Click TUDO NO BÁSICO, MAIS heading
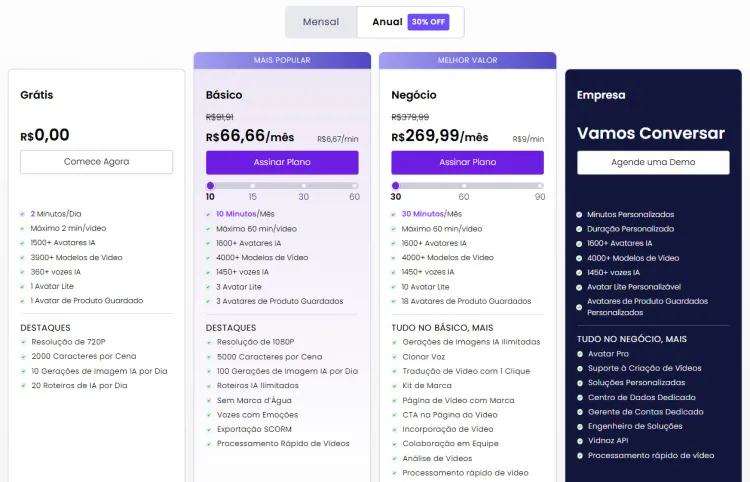750x482 pixels. click(x=442, y=328)
